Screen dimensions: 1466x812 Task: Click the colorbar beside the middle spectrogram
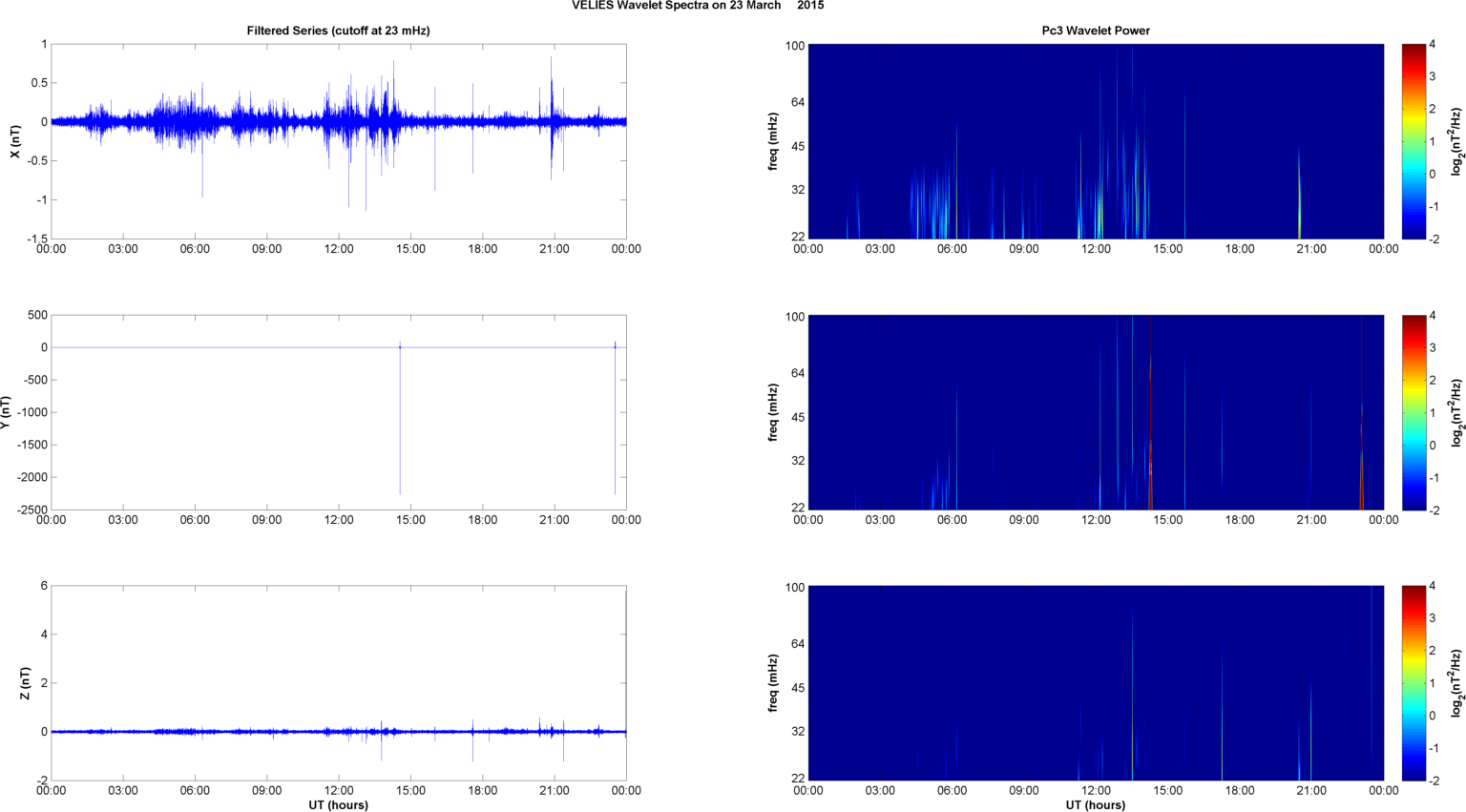click(1414, 412)
